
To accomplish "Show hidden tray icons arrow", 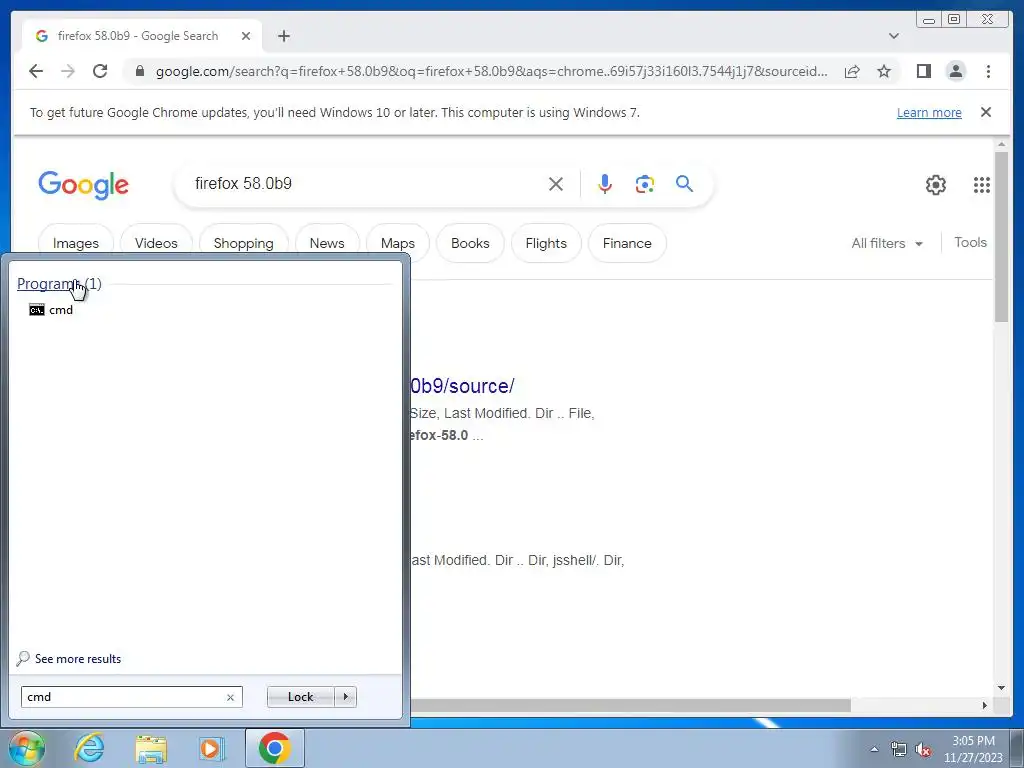I will (874, 749).
